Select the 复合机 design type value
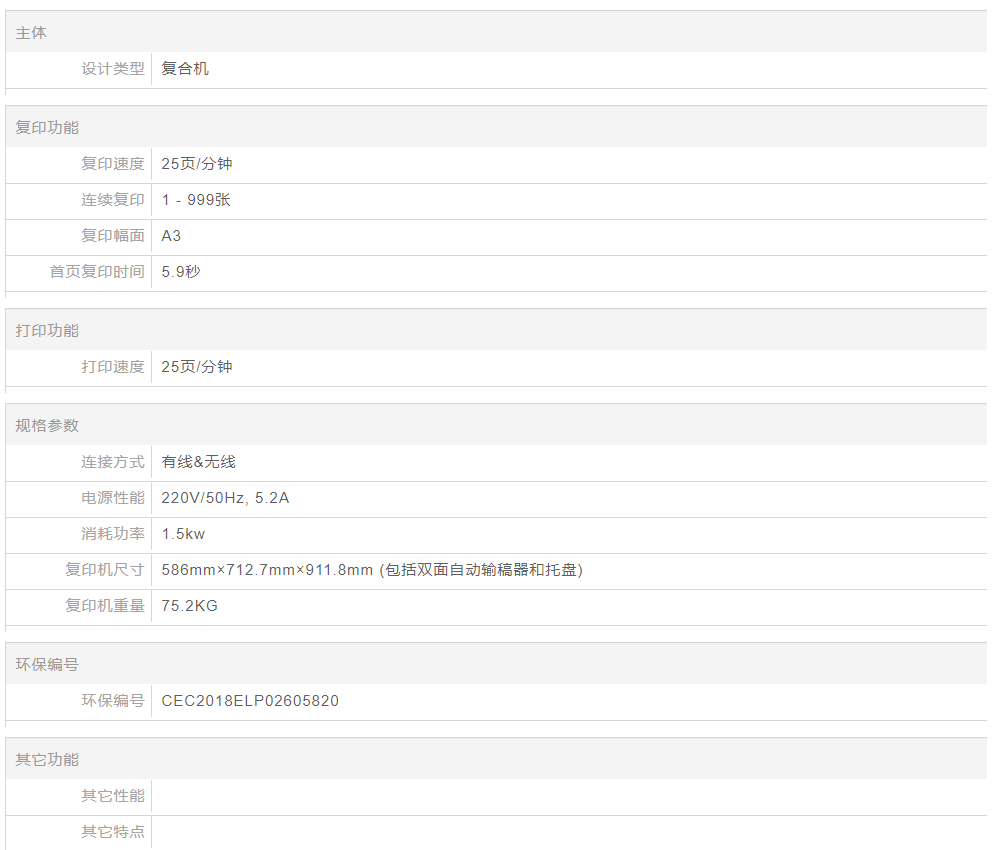Image resolution: width=1004 pixels, height=850 pixels. [185, 69]
